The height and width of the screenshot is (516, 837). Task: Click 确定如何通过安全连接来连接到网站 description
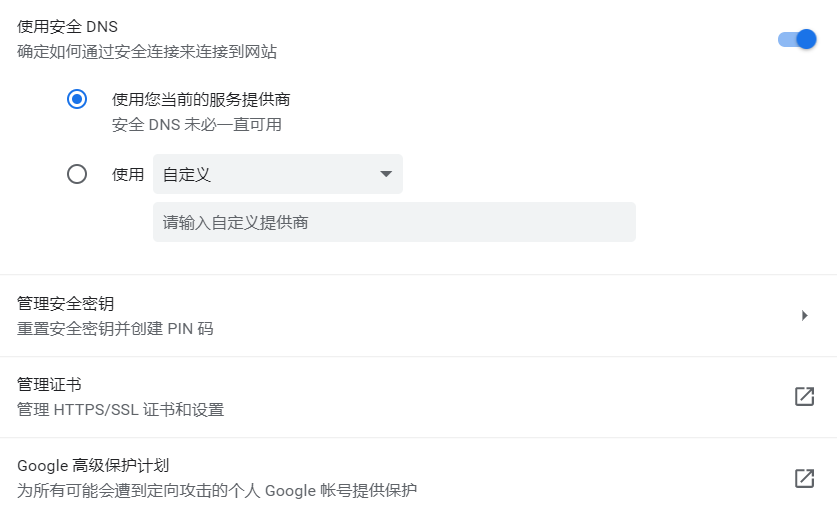pyautogui.click(x=147, y=50)
